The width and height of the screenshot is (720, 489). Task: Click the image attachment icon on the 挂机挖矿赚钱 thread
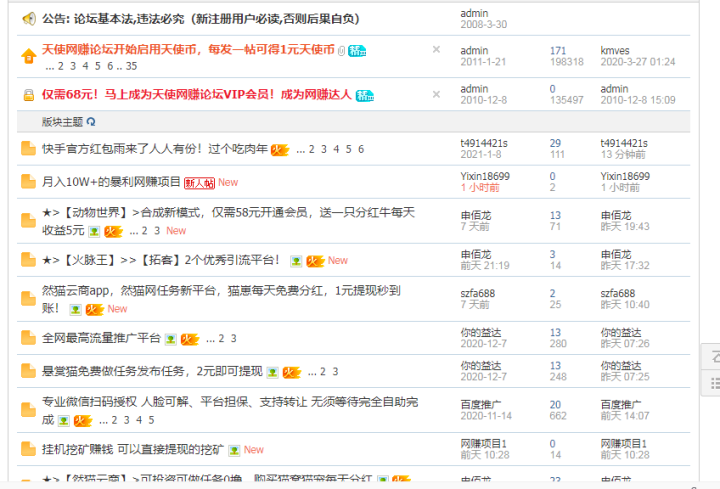(x=234, y=450)
